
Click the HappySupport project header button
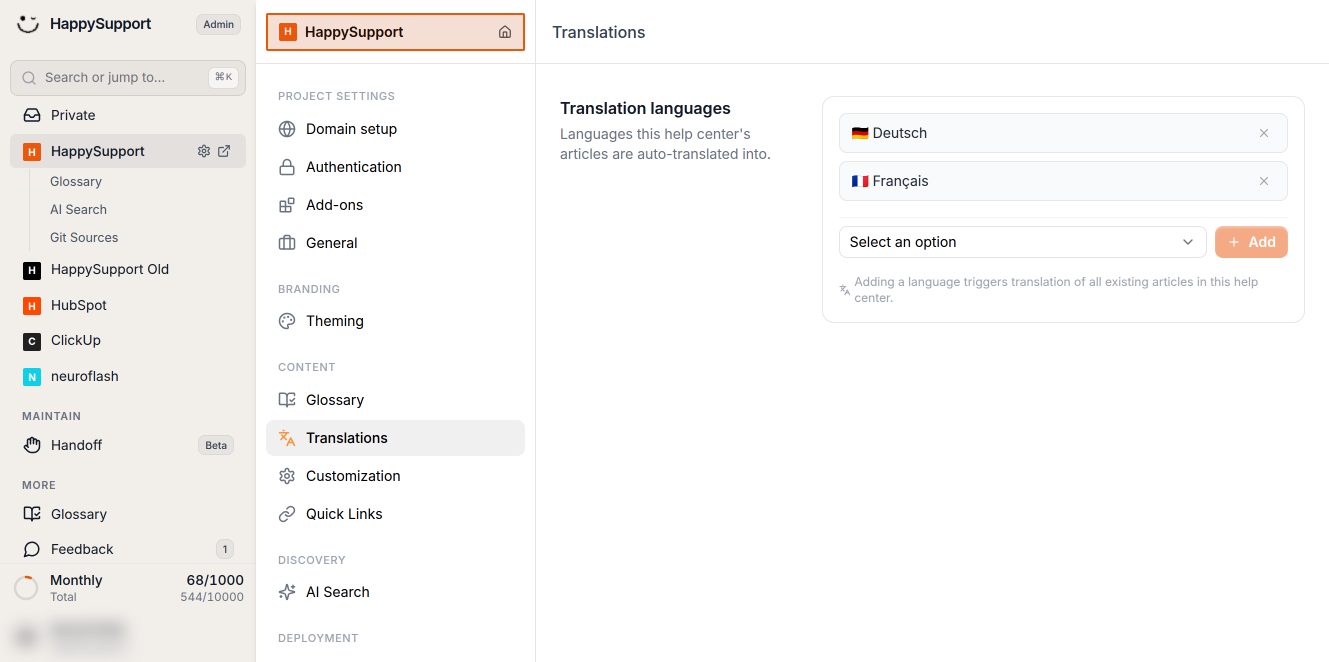point(395,32)
